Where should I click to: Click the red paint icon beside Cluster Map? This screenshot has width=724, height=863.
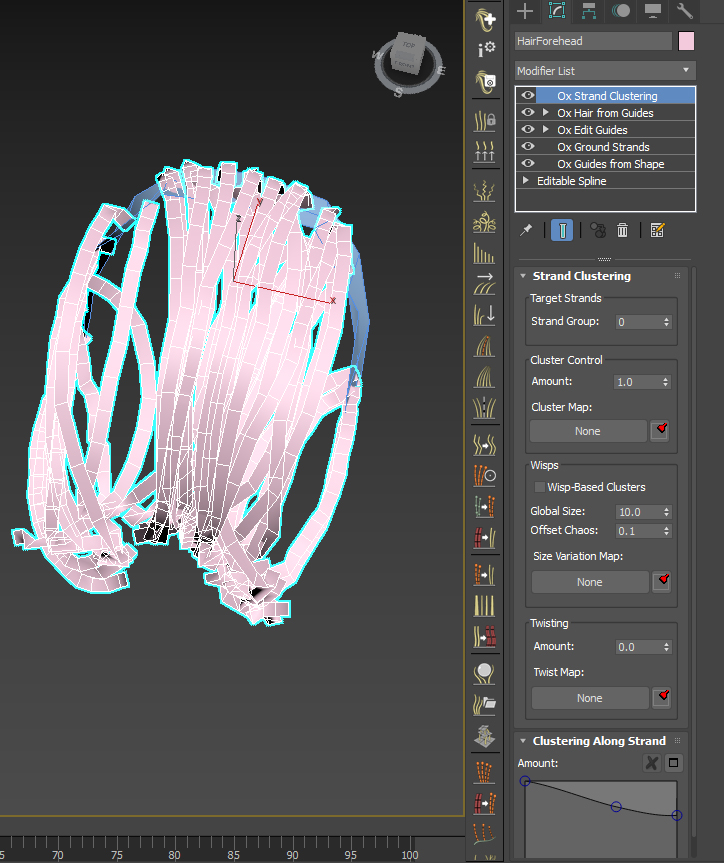660,431
